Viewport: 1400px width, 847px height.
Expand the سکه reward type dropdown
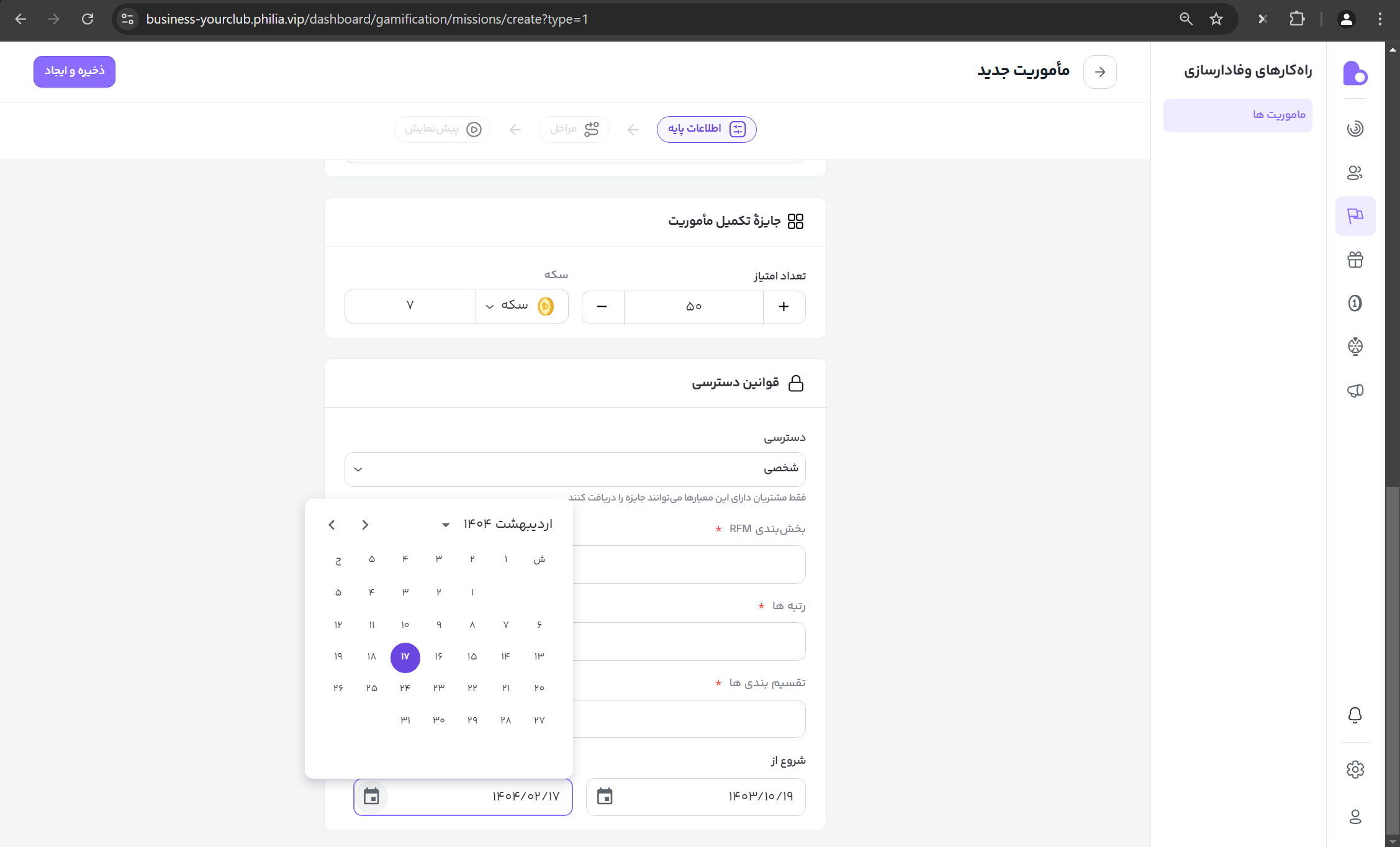520,306
